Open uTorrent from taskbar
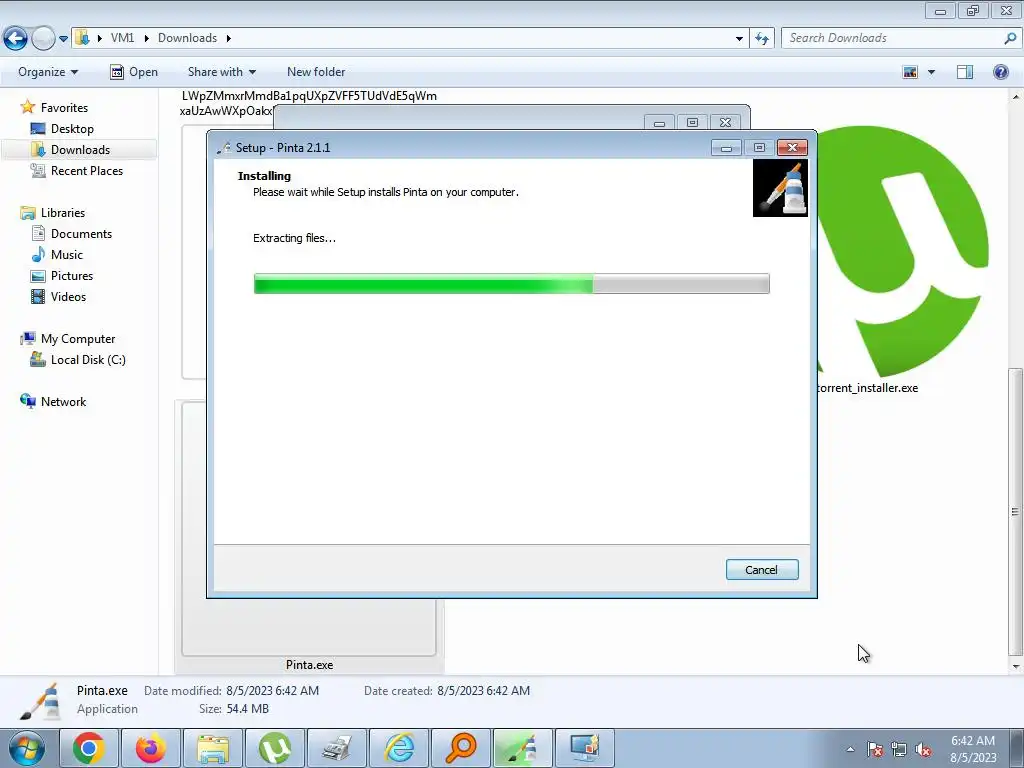Screen dimensions: 1024x768 pos(275,748)
